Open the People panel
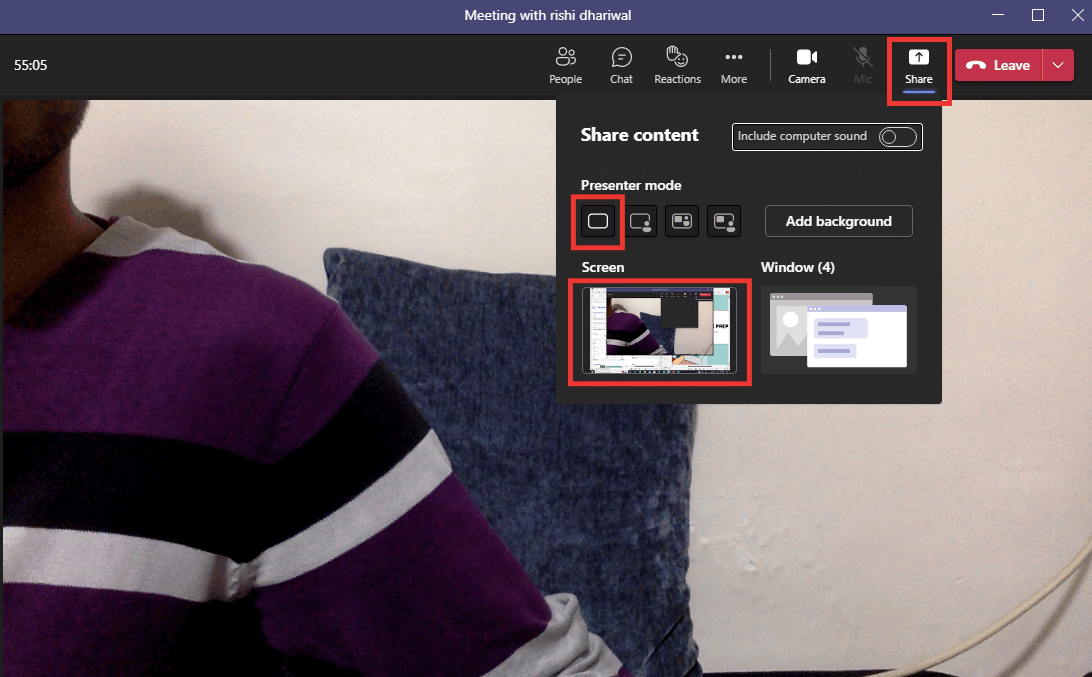 (565, 64)
